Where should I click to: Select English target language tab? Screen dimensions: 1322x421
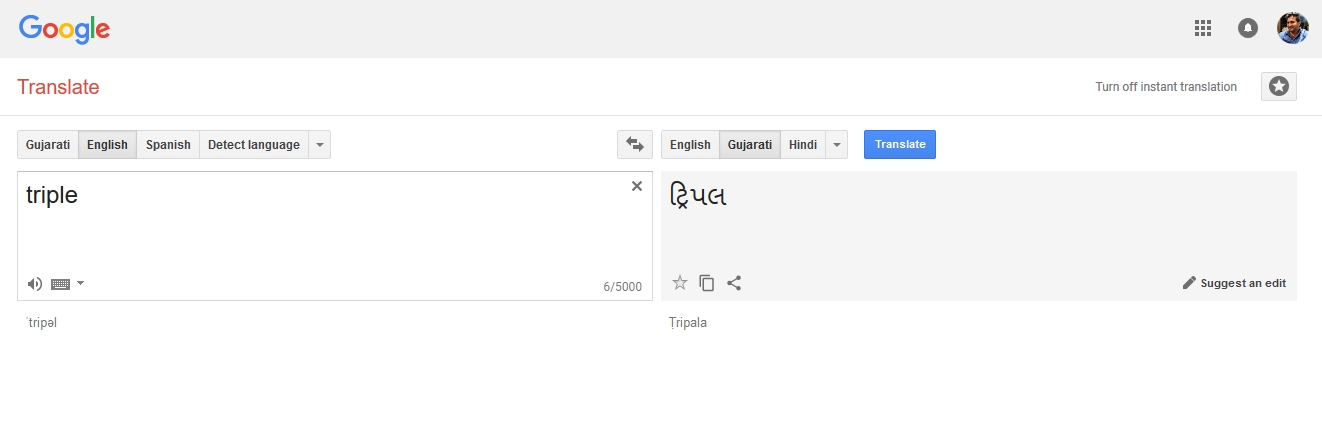coord(690,144)
